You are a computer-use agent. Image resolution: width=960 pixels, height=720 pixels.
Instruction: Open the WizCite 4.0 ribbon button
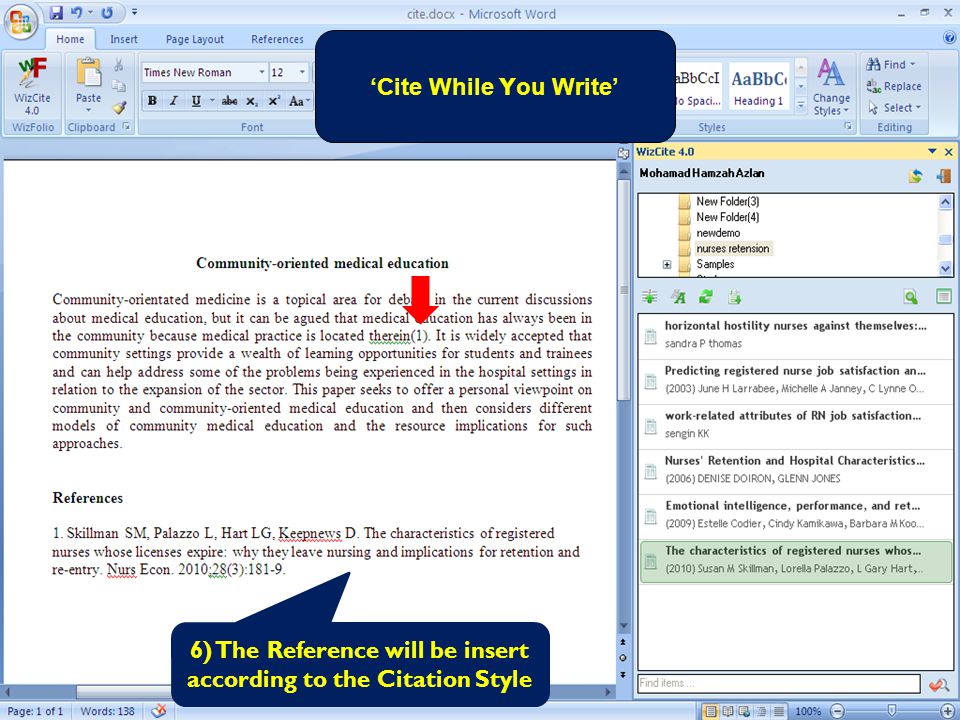pos(32,86)
